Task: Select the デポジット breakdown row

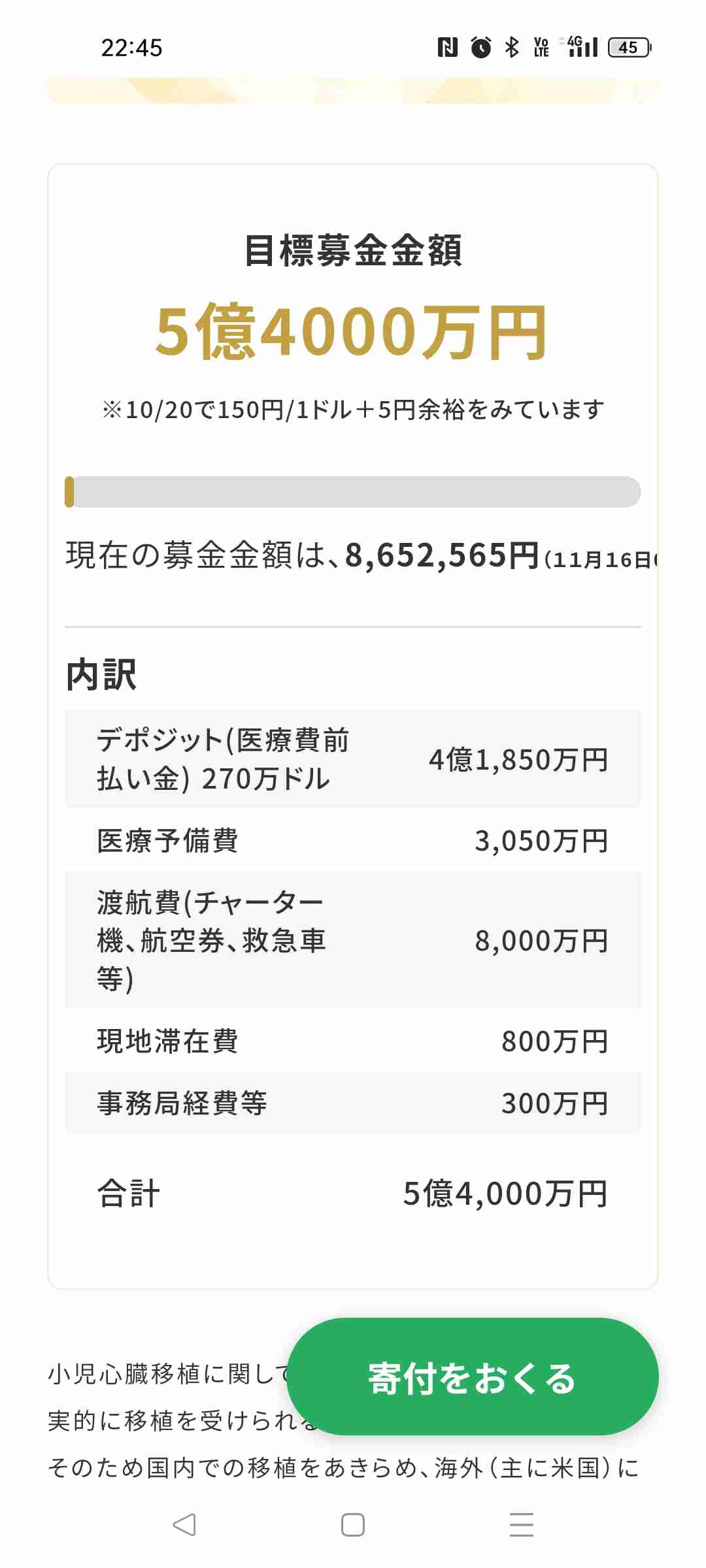Action: (353, 759)
